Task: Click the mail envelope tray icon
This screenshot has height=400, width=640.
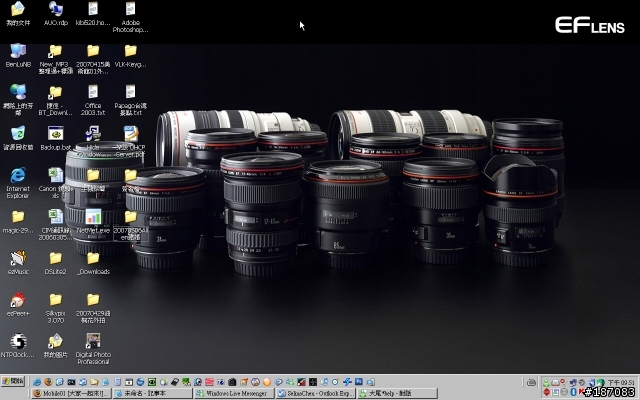Action: (x=555, y=383)
